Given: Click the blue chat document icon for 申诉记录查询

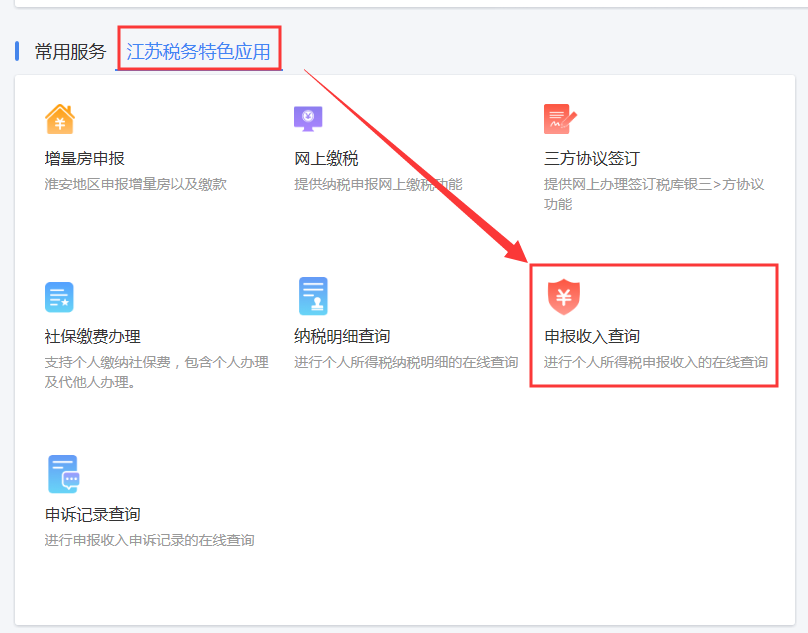Looking at the screenshot, I should (62, 474).
